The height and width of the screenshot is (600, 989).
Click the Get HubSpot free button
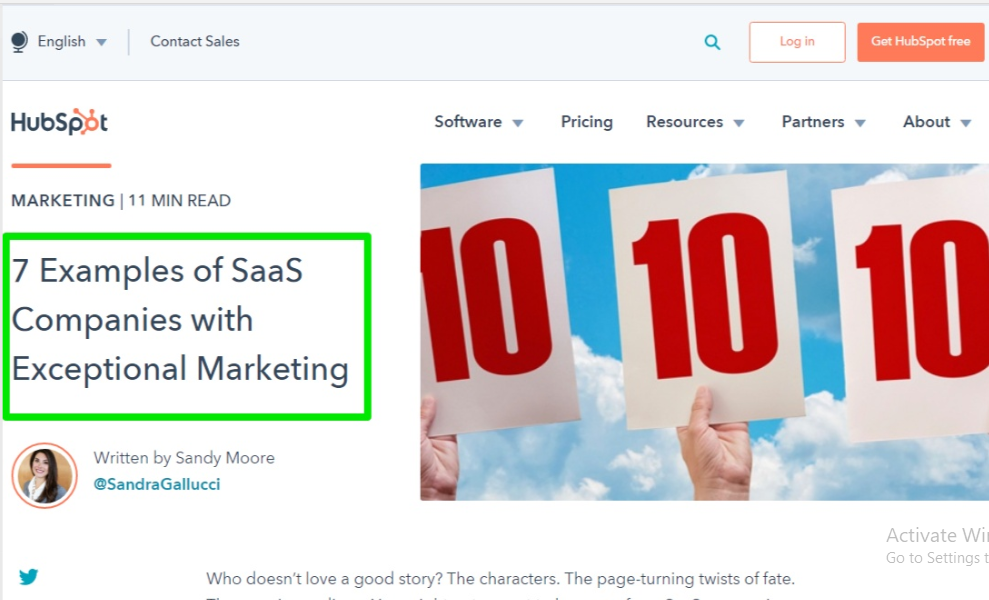tap(920, 42)
